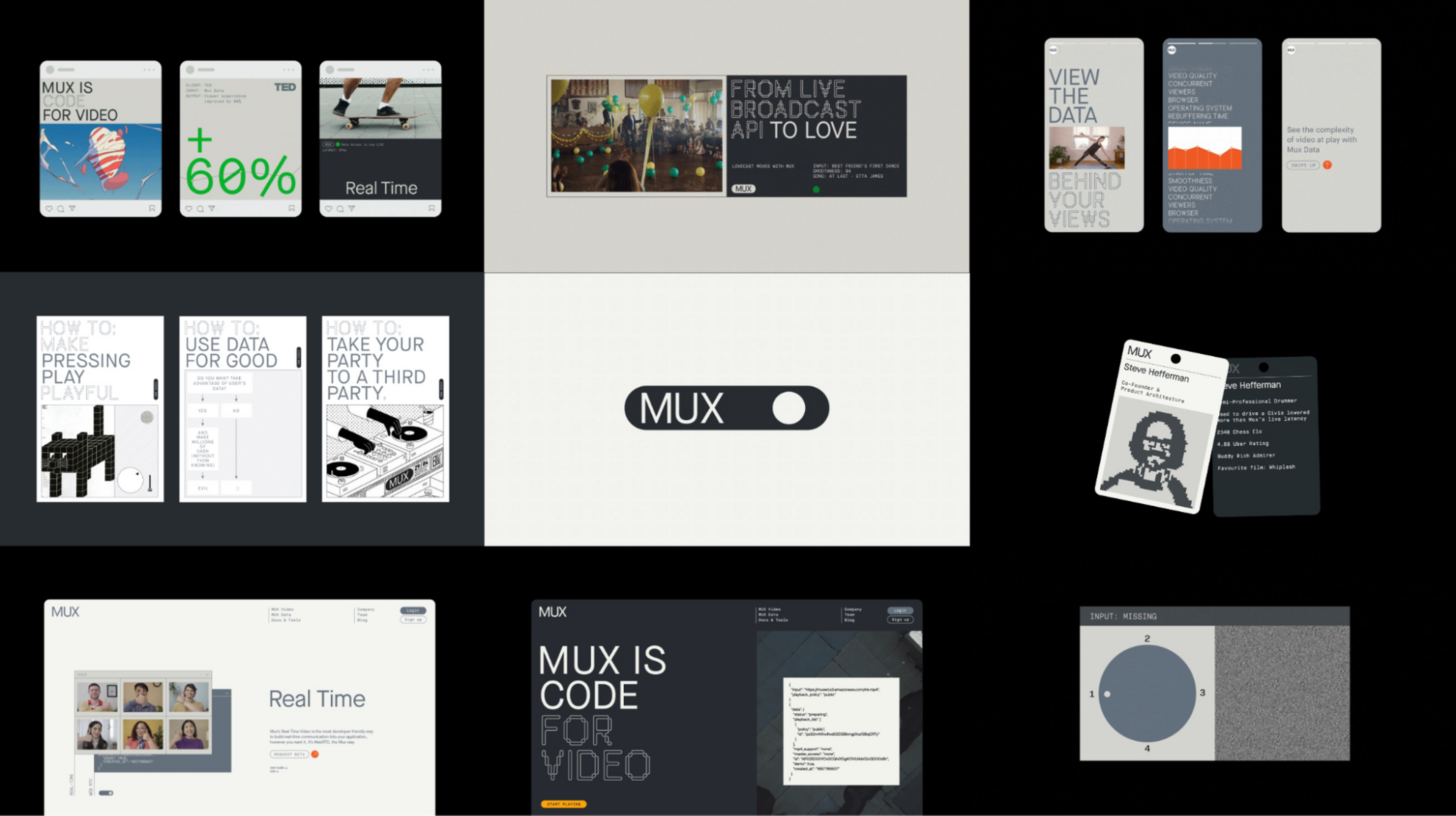
Task: Open the 'HOW TO: USE DATA FOR GOOD' poster
Action: 243,409
